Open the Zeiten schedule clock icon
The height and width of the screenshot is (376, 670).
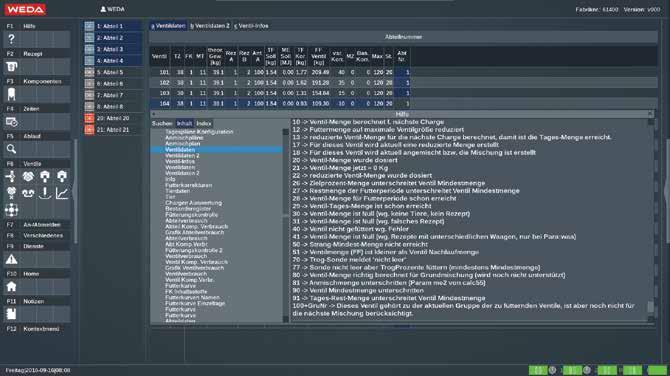pyautogui.click(x=12, y=122)
